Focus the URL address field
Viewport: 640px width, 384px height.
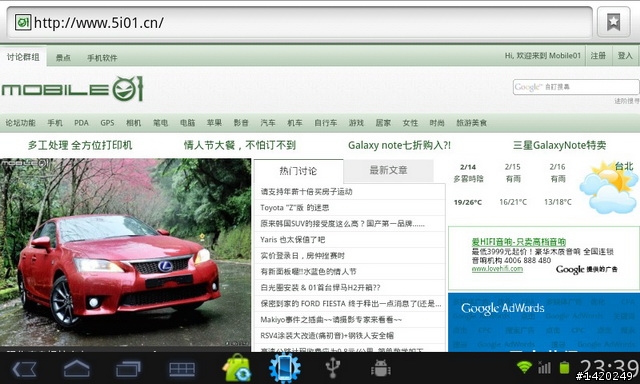(299, 22)
